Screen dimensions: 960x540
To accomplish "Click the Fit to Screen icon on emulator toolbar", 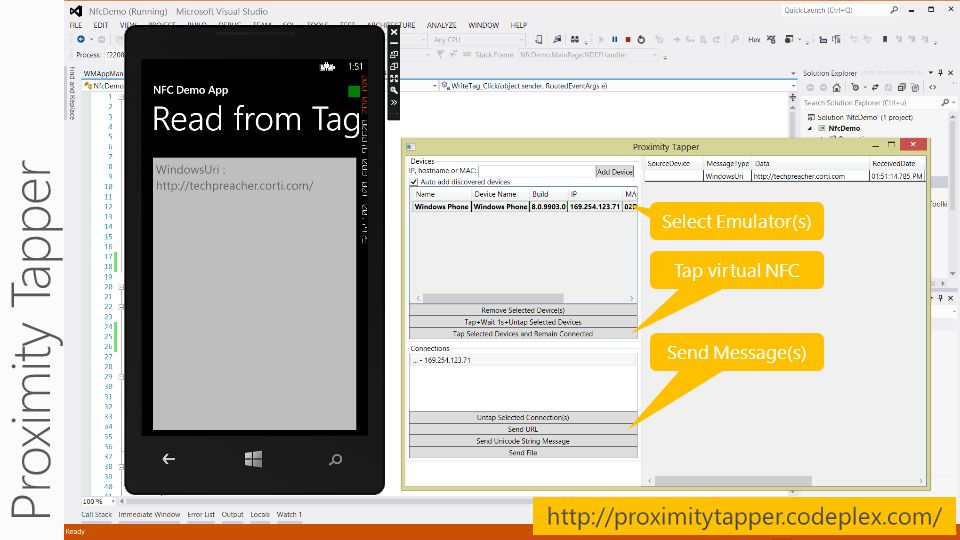I will (394, 78).
